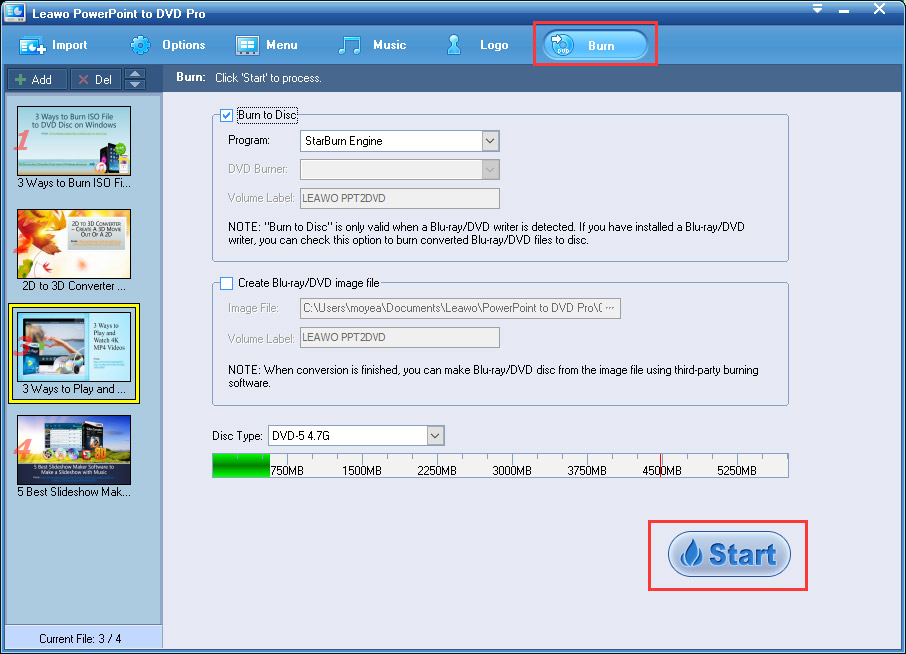
Task: Move selected file up in list
Action: tap(135, 74)
